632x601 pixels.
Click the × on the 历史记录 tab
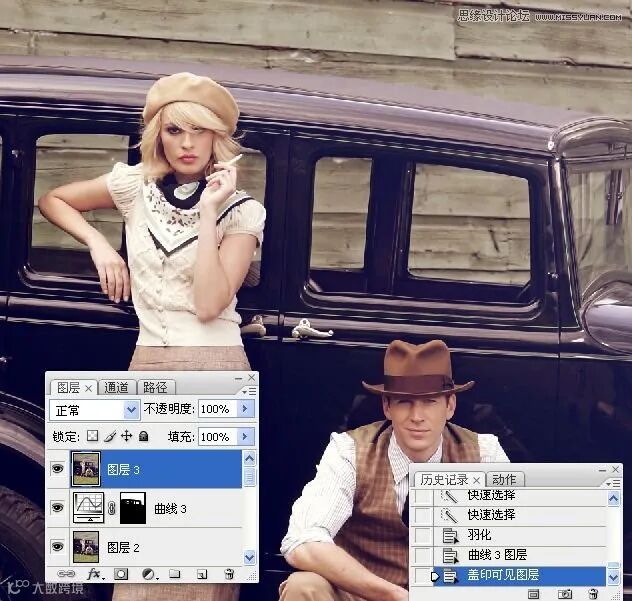point(477,480)
